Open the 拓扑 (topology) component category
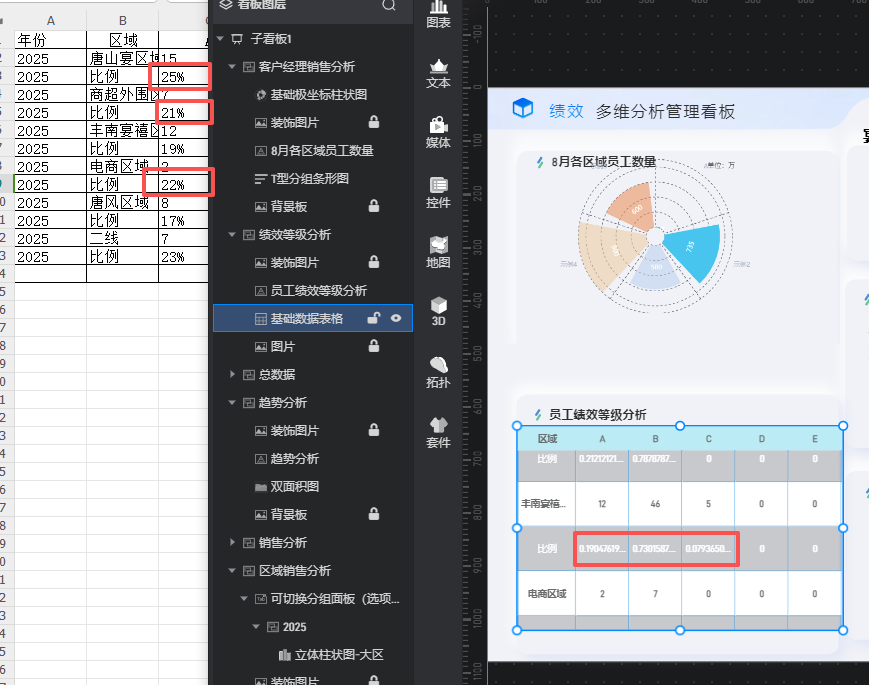Image resolution: width=869 pixels, height=685 pixels. pyautogui.click(x=438, y=371)
